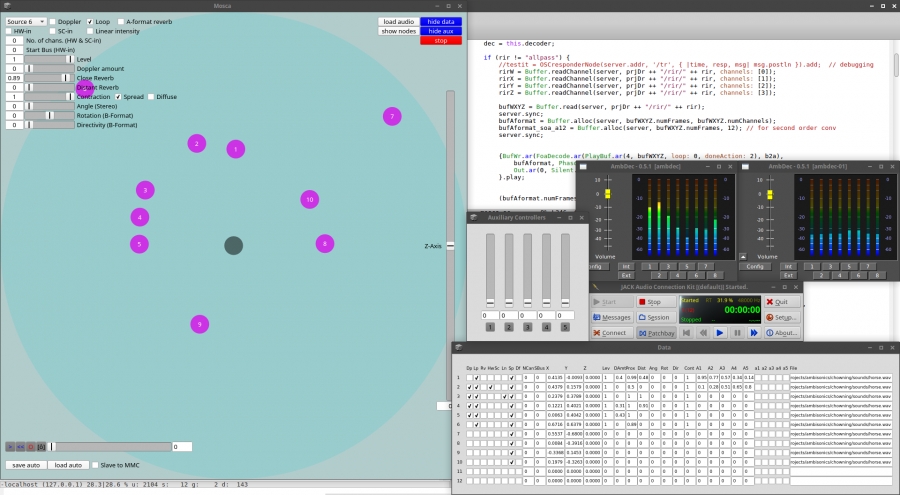Click auxiliary controller button 5
The width and height of the screenshot is (900, 495).
click(x=565, y=327)
